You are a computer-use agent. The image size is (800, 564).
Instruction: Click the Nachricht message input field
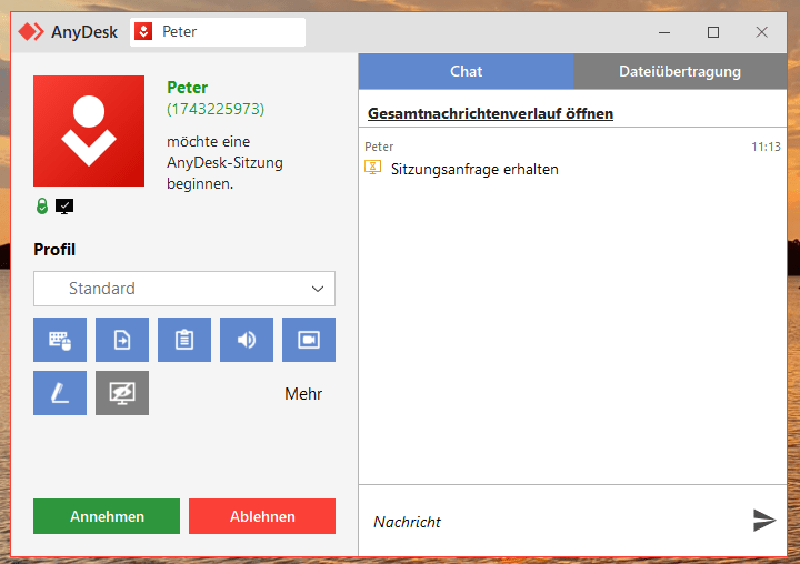click(550, 521)
